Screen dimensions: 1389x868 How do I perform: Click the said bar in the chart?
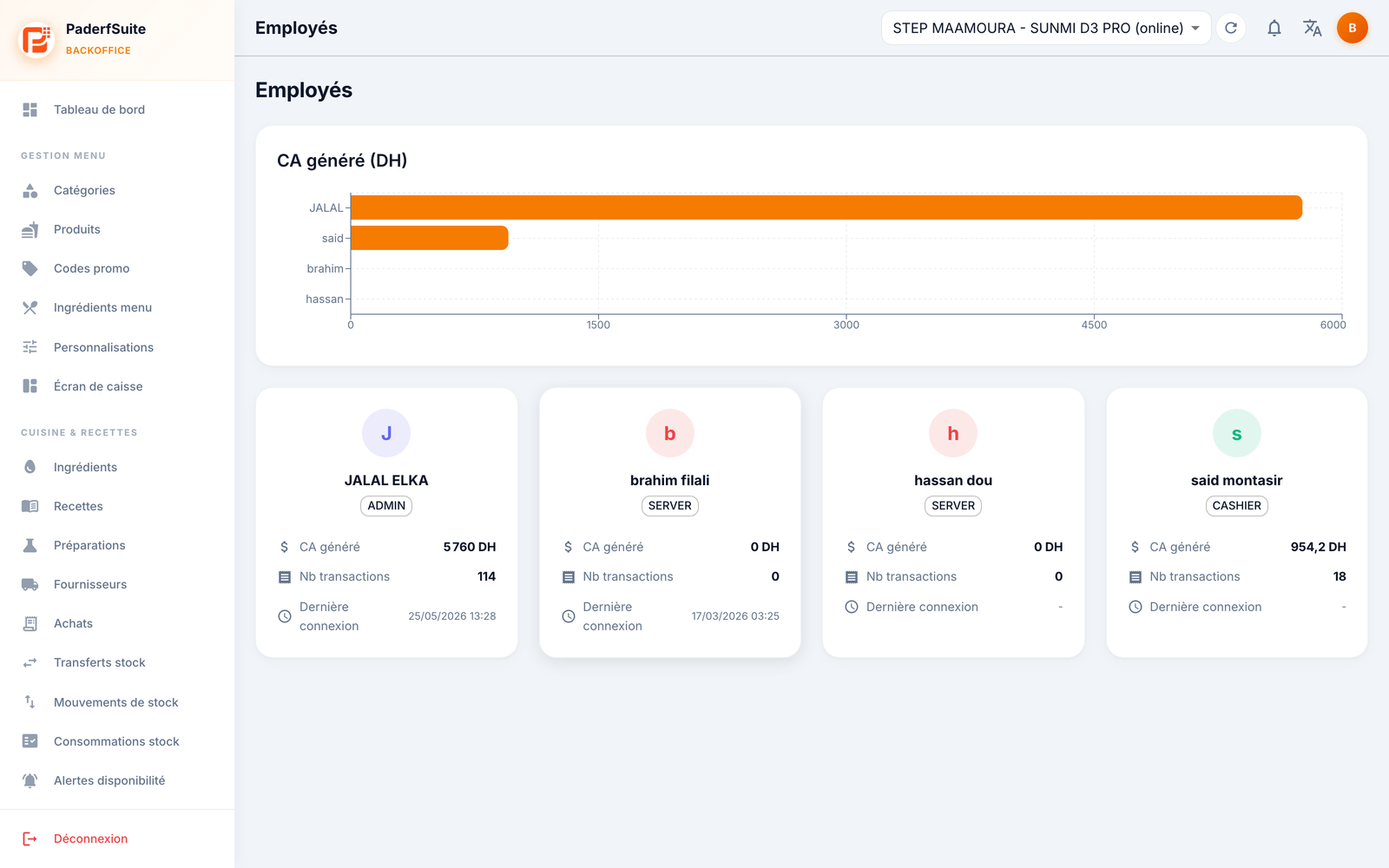pyautogui.click(x=430, y=238)
